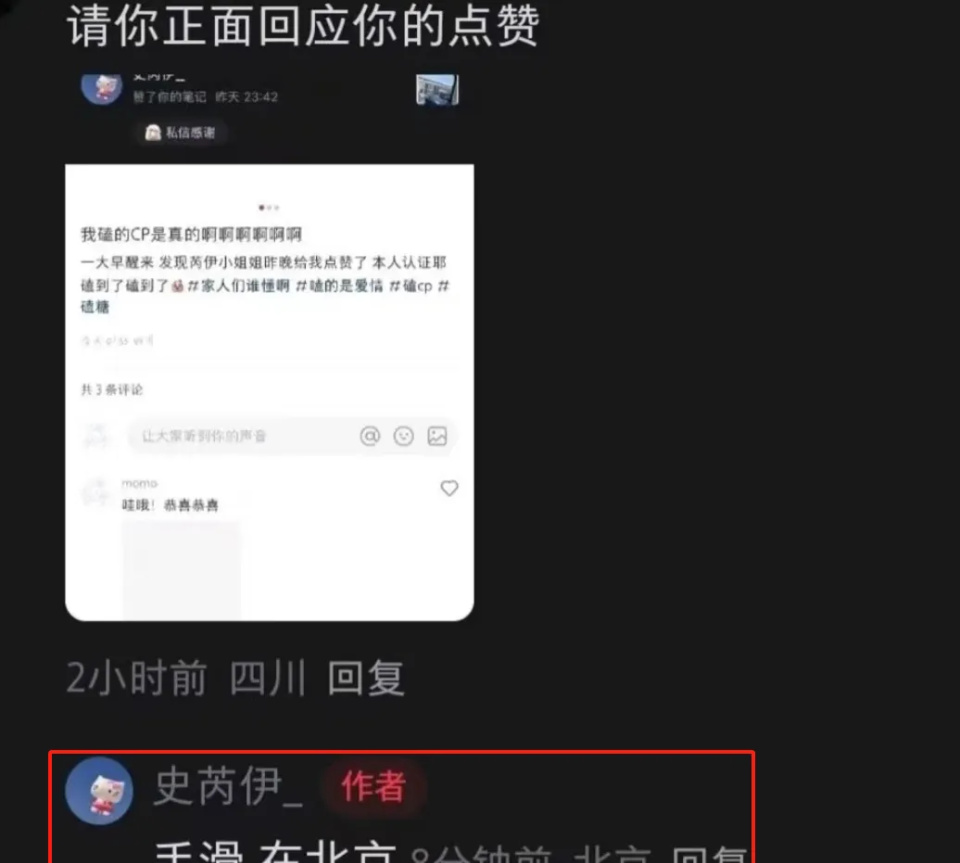
Task: Like the momo comment heart icon
Action: [x=449, y=488]
